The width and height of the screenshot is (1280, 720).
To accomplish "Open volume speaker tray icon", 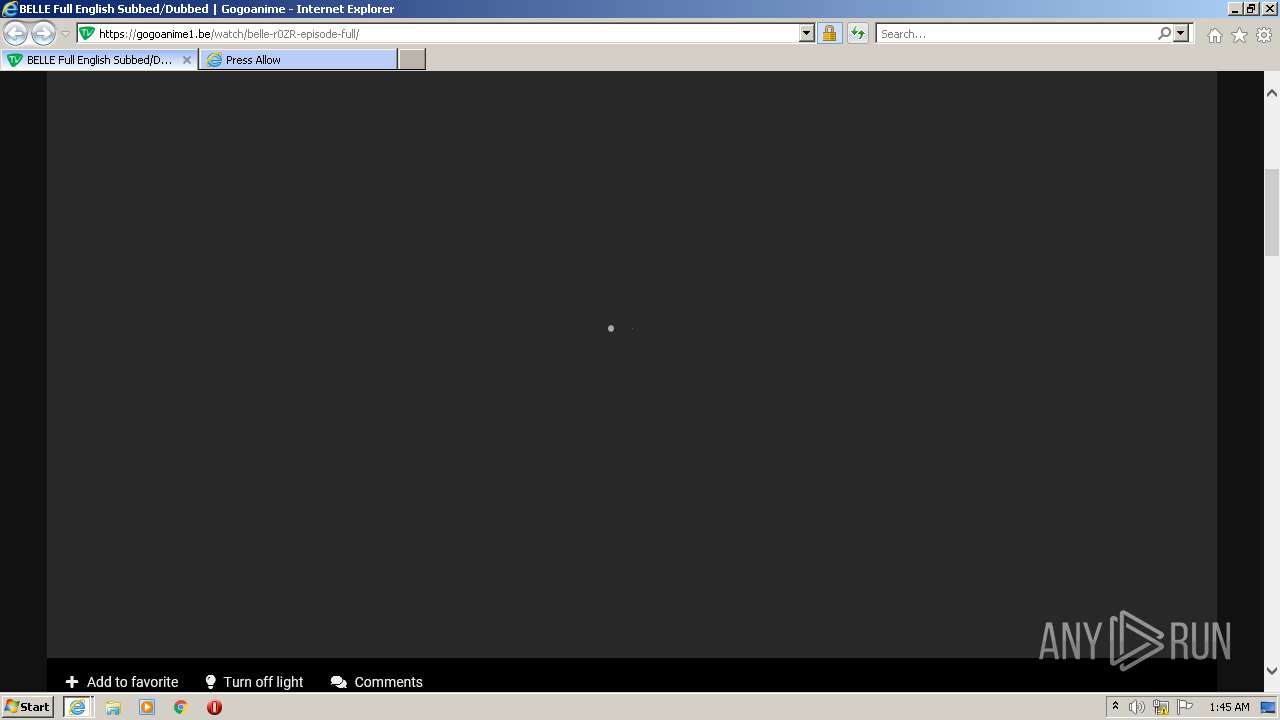I will [x=1137, y=707].
